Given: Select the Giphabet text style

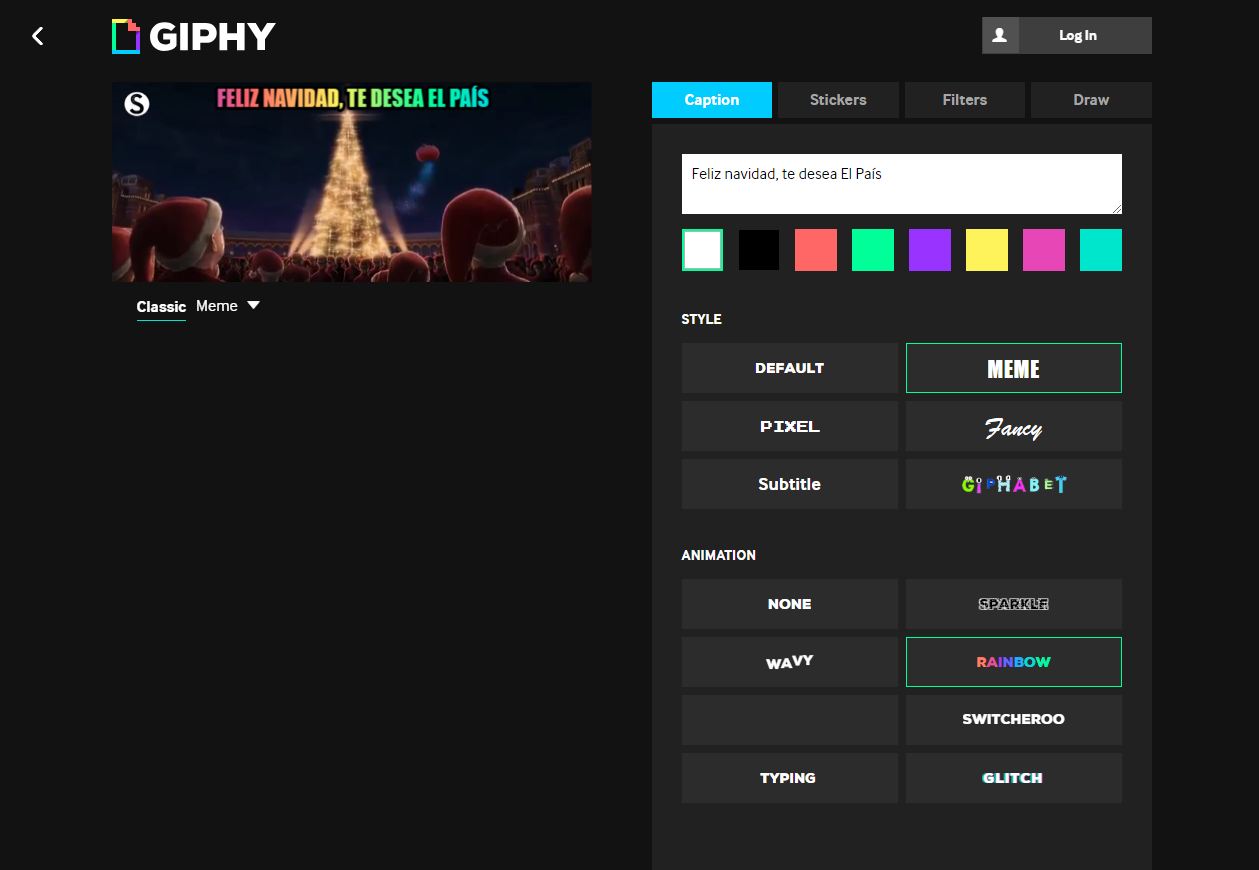Looking at the screenshot, I should click(1014, 484).
